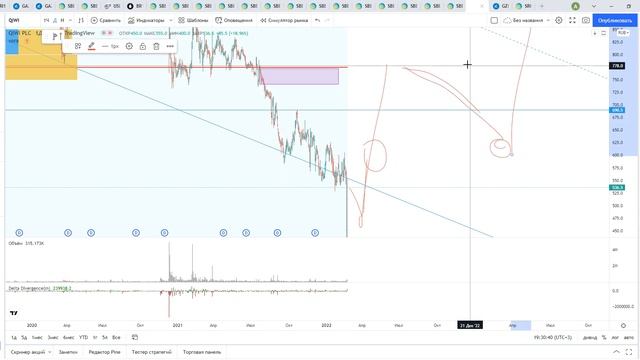Open the saved chart layout 'Без названия'
The image size is (640, 360).
524,20
